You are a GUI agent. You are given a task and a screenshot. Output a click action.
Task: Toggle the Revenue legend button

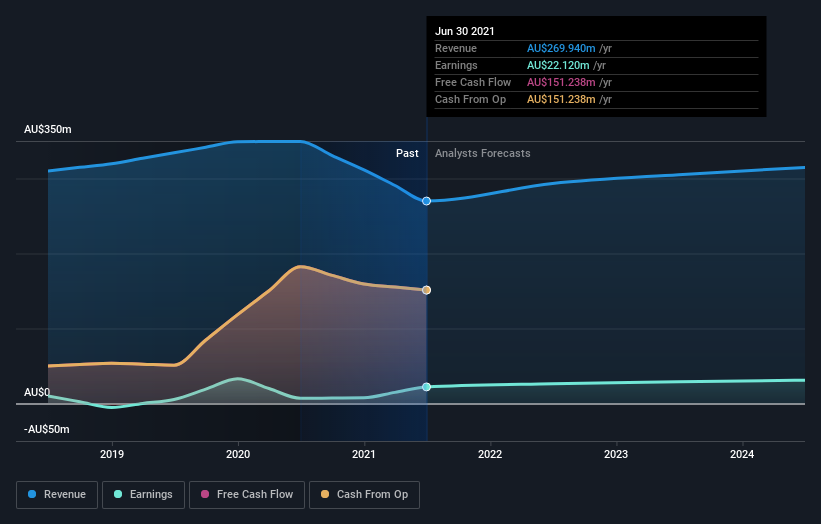[57, 495]
